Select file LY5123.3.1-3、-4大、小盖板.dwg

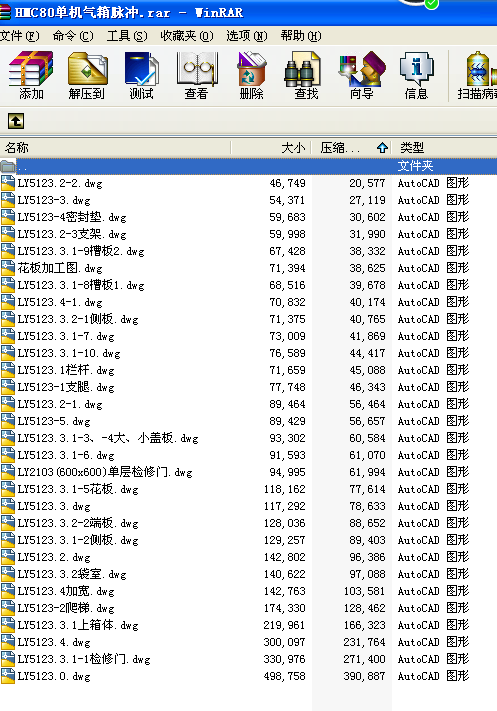click(108, 438)
